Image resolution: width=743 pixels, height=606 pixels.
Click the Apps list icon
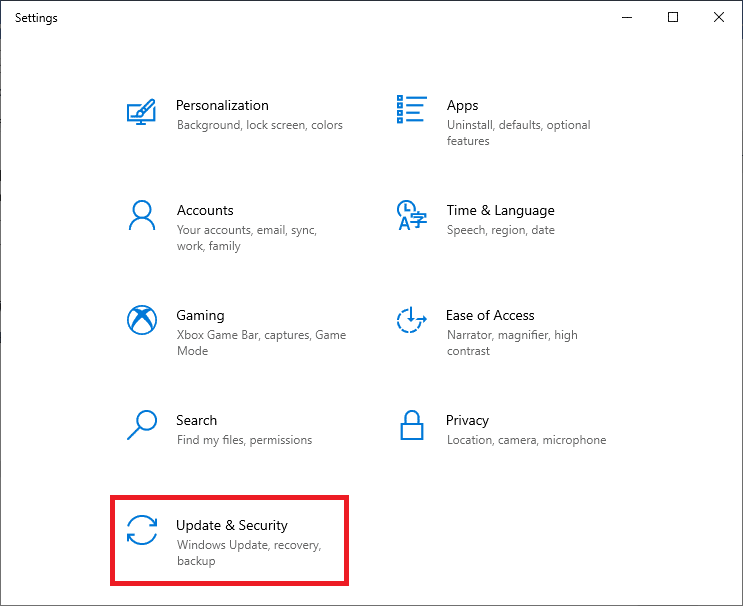(x=412, y=110)
